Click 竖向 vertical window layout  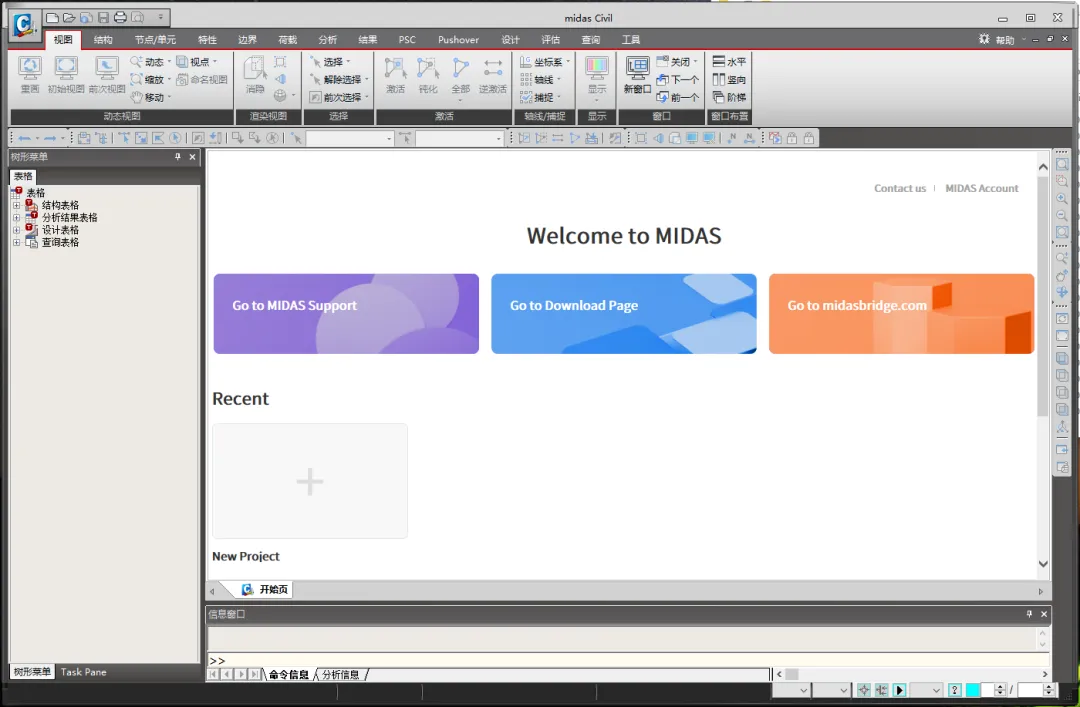pyautogui.click(x=729, y=79)
